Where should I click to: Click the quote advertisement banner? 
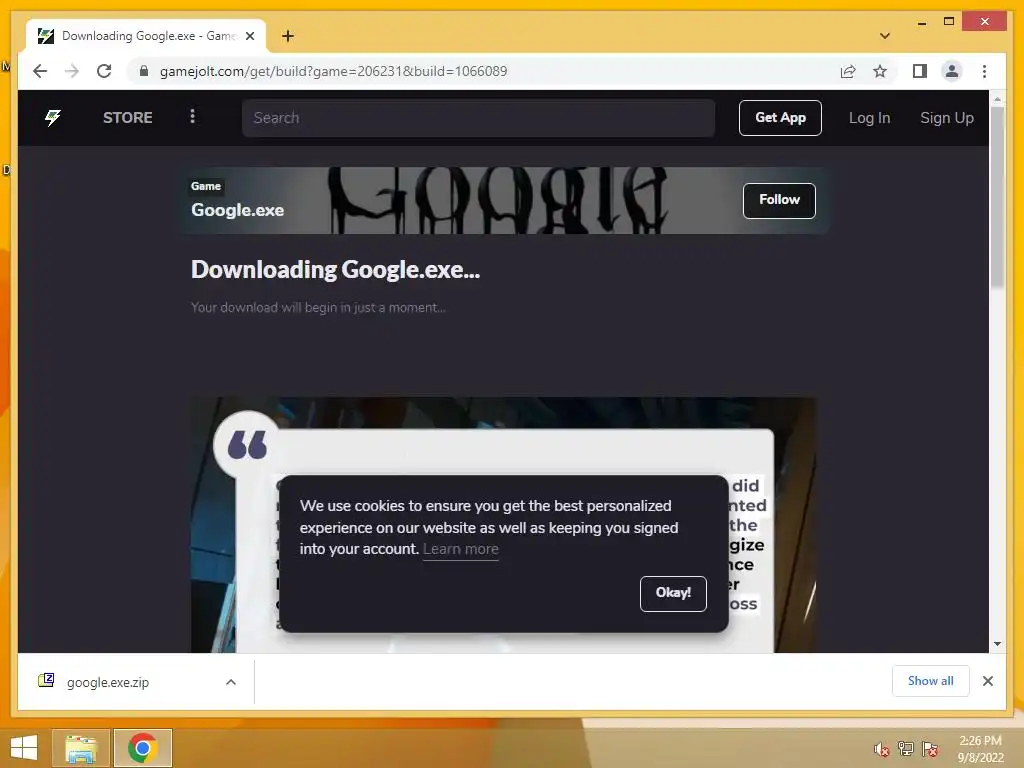[x=503, y=524]
